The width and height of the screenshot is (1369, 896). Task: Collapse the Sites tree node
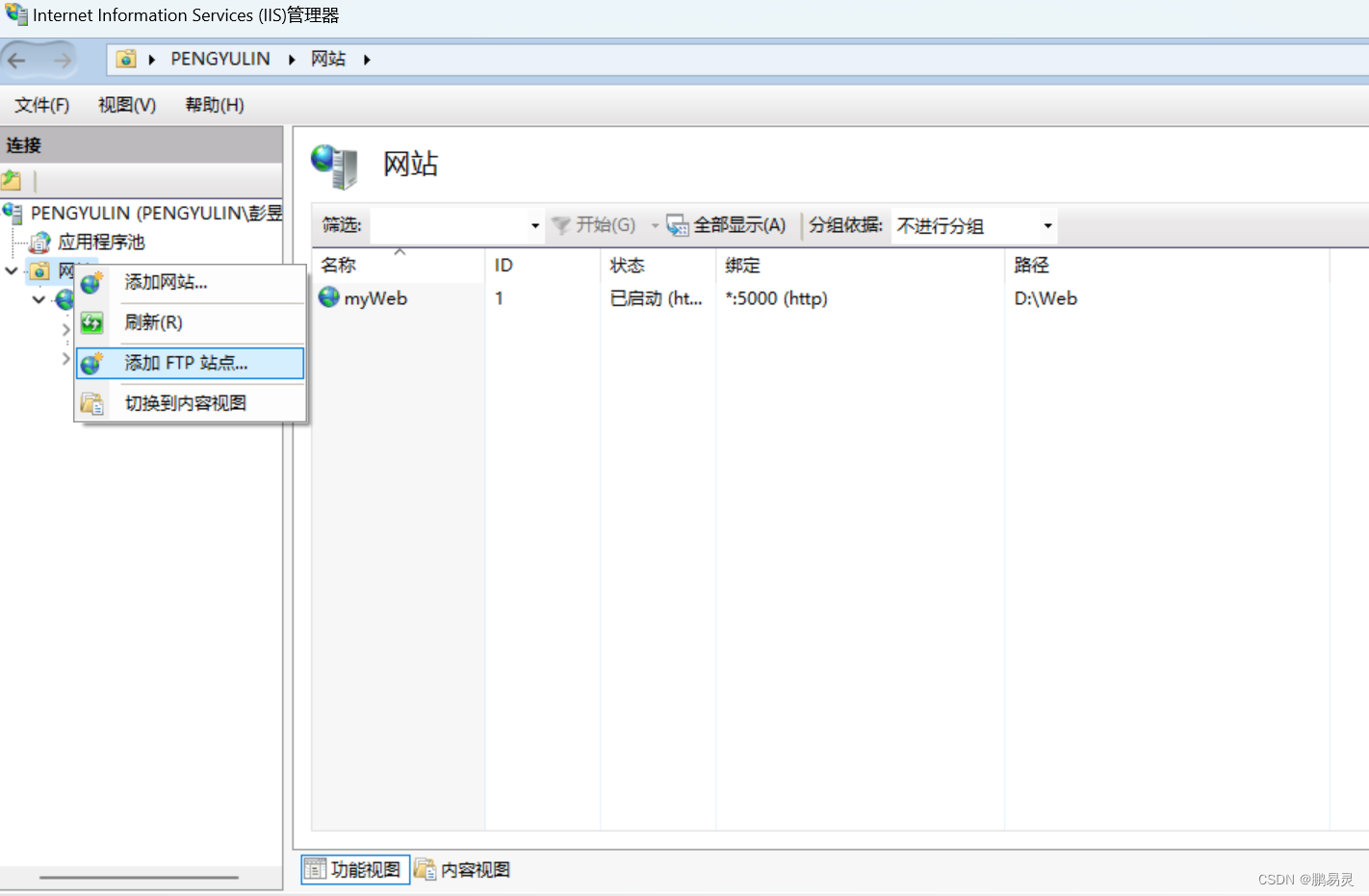point(12,270)
